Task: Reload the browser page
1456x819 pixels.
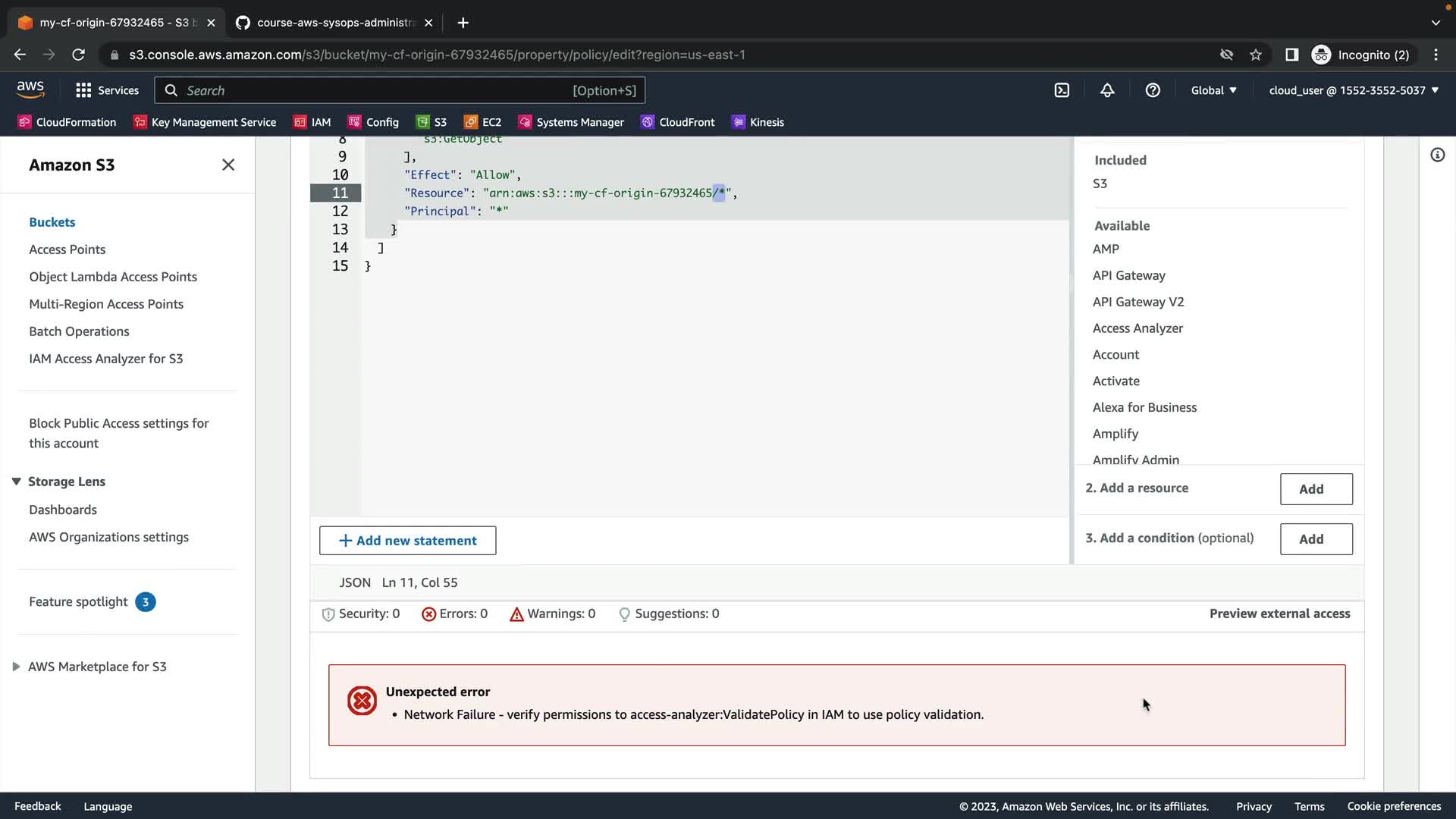Action: 78,55
